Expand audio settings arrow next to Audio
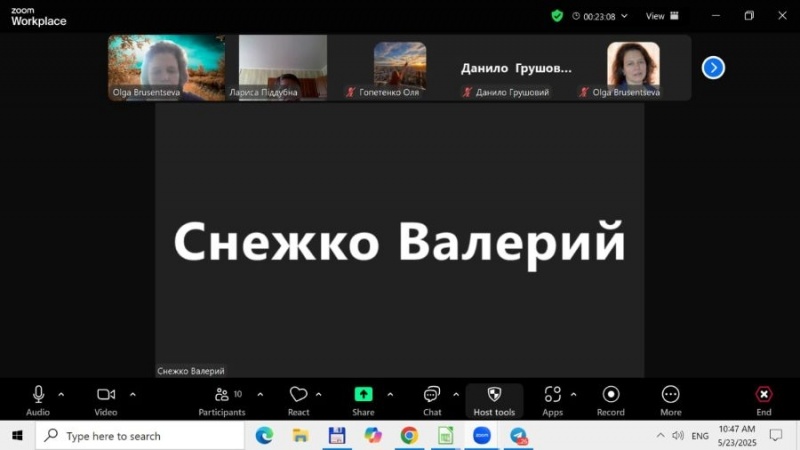 [x=61, y=394]
